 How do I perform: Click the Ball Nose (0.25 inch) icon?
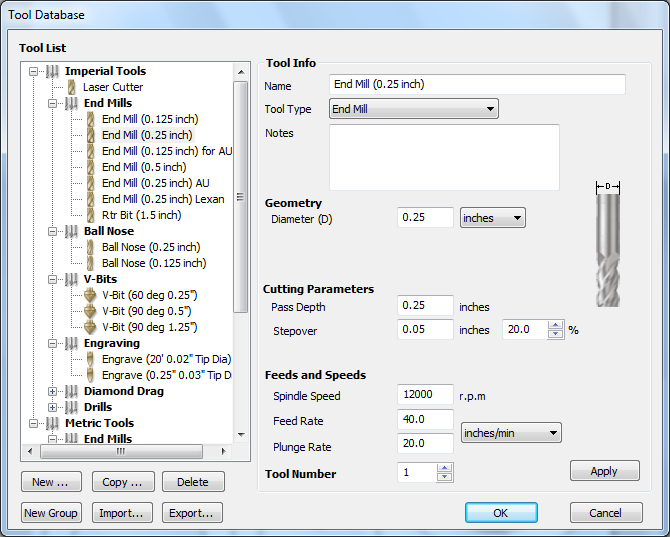click(x=91, y=247)
